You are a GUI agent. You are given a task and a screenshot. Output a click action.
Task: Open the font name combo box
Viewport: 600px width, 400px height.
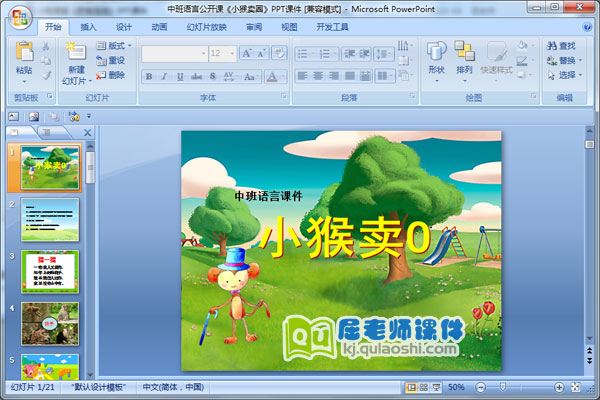(x=174, y=54)
